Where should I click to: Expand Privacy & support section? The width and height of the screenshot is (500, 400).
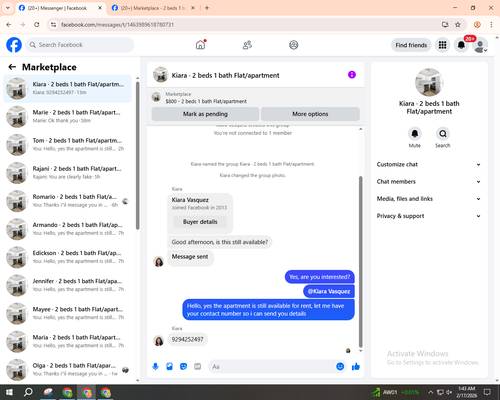[429, 216]
